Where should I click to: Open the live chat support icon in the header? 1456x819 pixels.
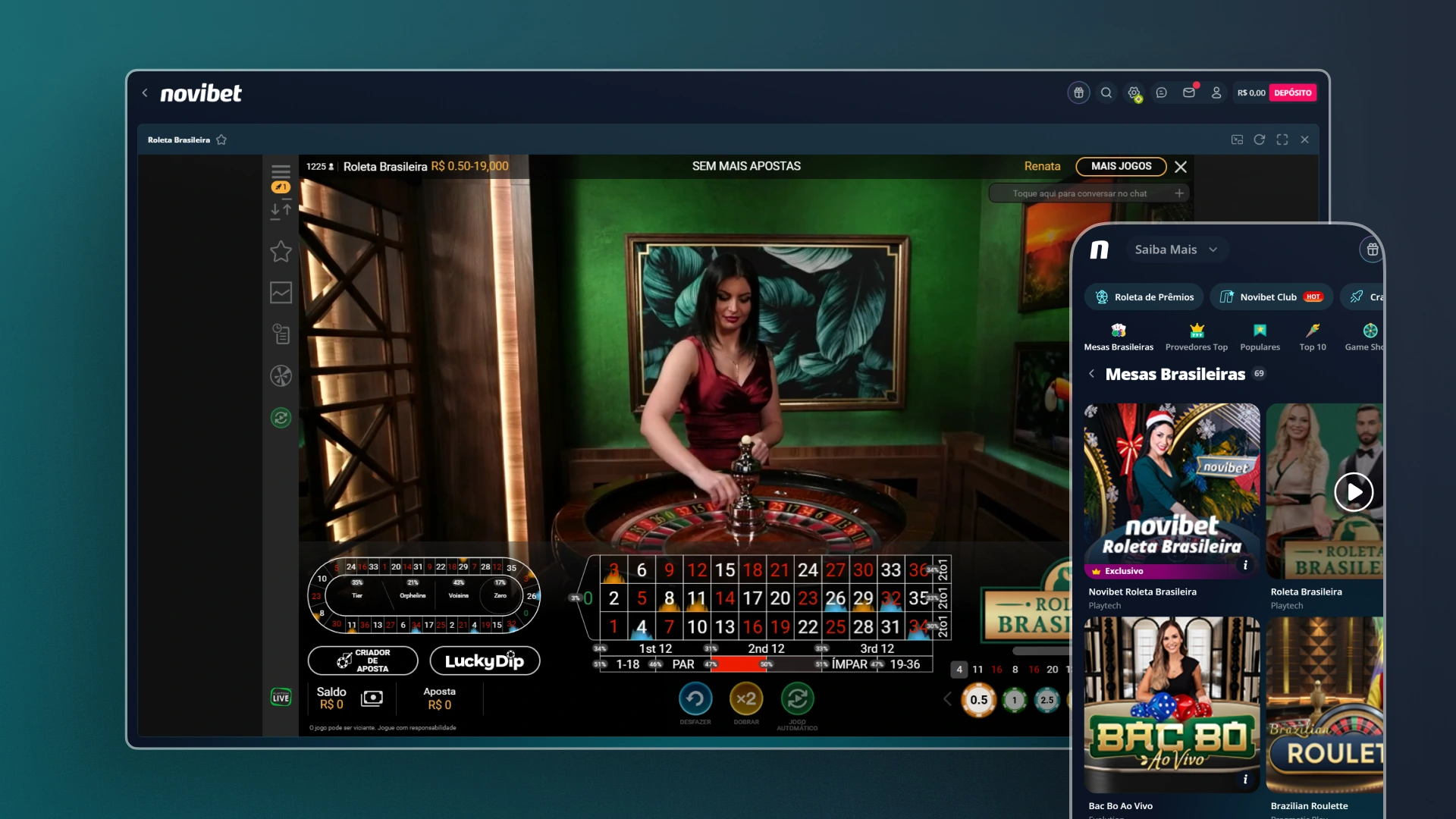1162,93
